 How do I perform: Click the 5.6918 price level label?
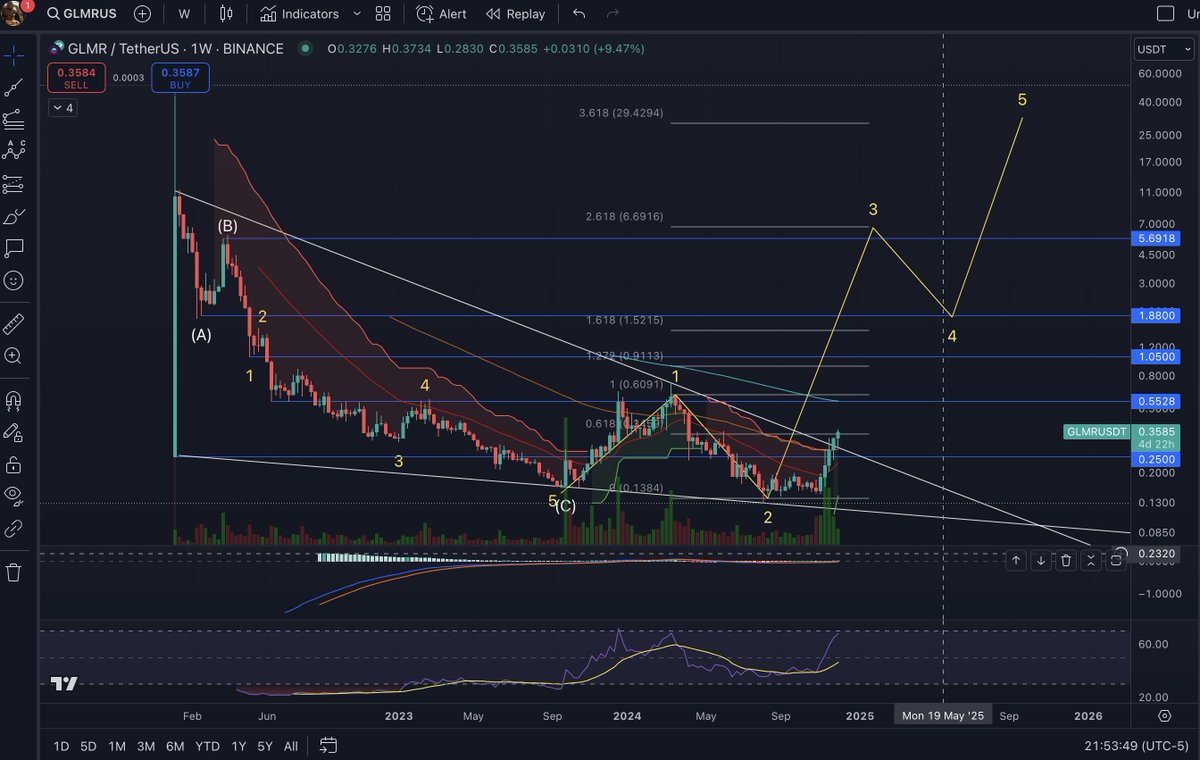point(1155,238)
